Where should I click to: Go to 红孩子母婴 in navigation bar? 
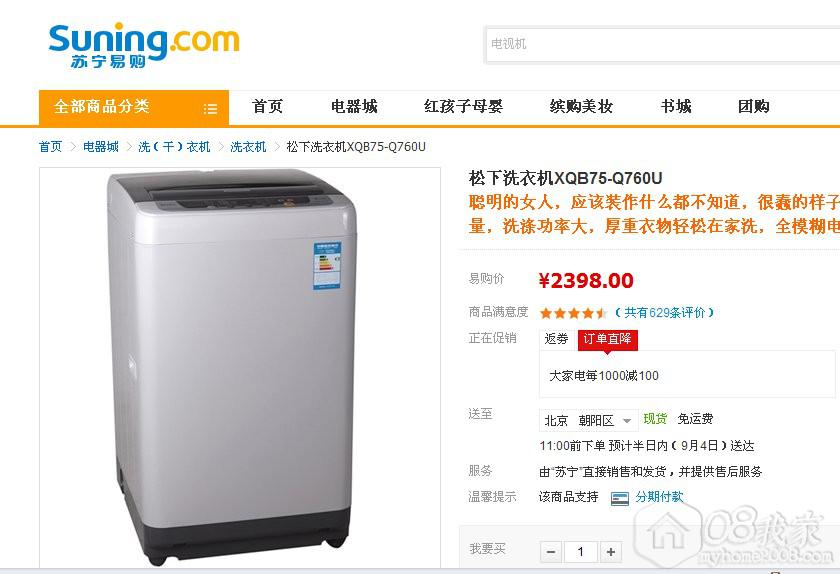point(463,107)
